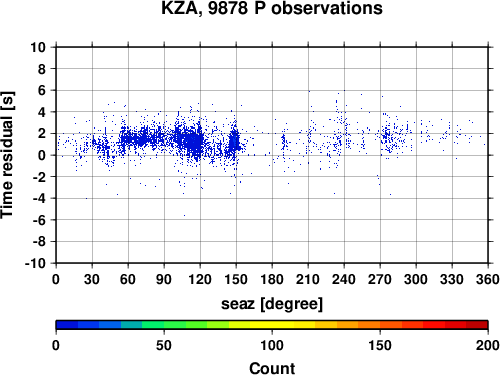Click the dark blue end of the colorbar
This screenshot has height=375, width=500.
(67, 325)
